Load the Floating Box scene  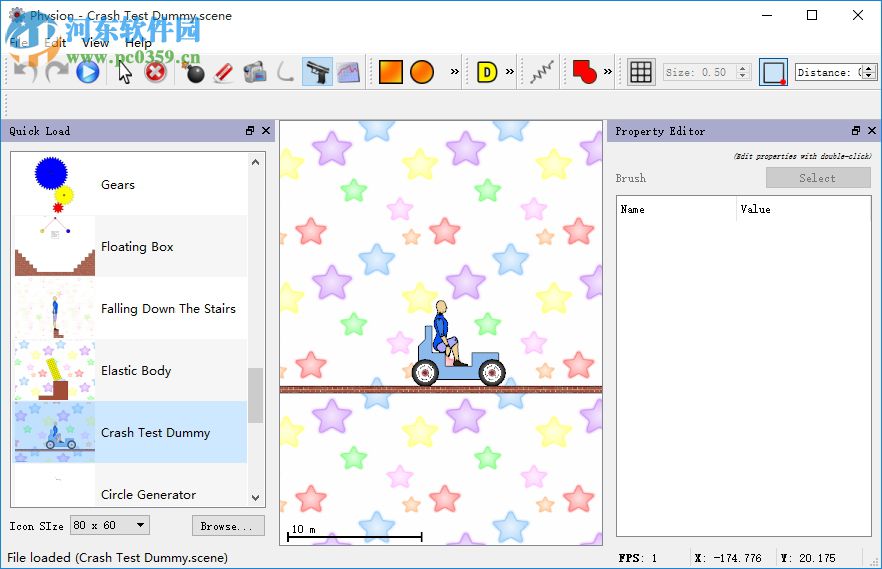(x=130, y=246)
